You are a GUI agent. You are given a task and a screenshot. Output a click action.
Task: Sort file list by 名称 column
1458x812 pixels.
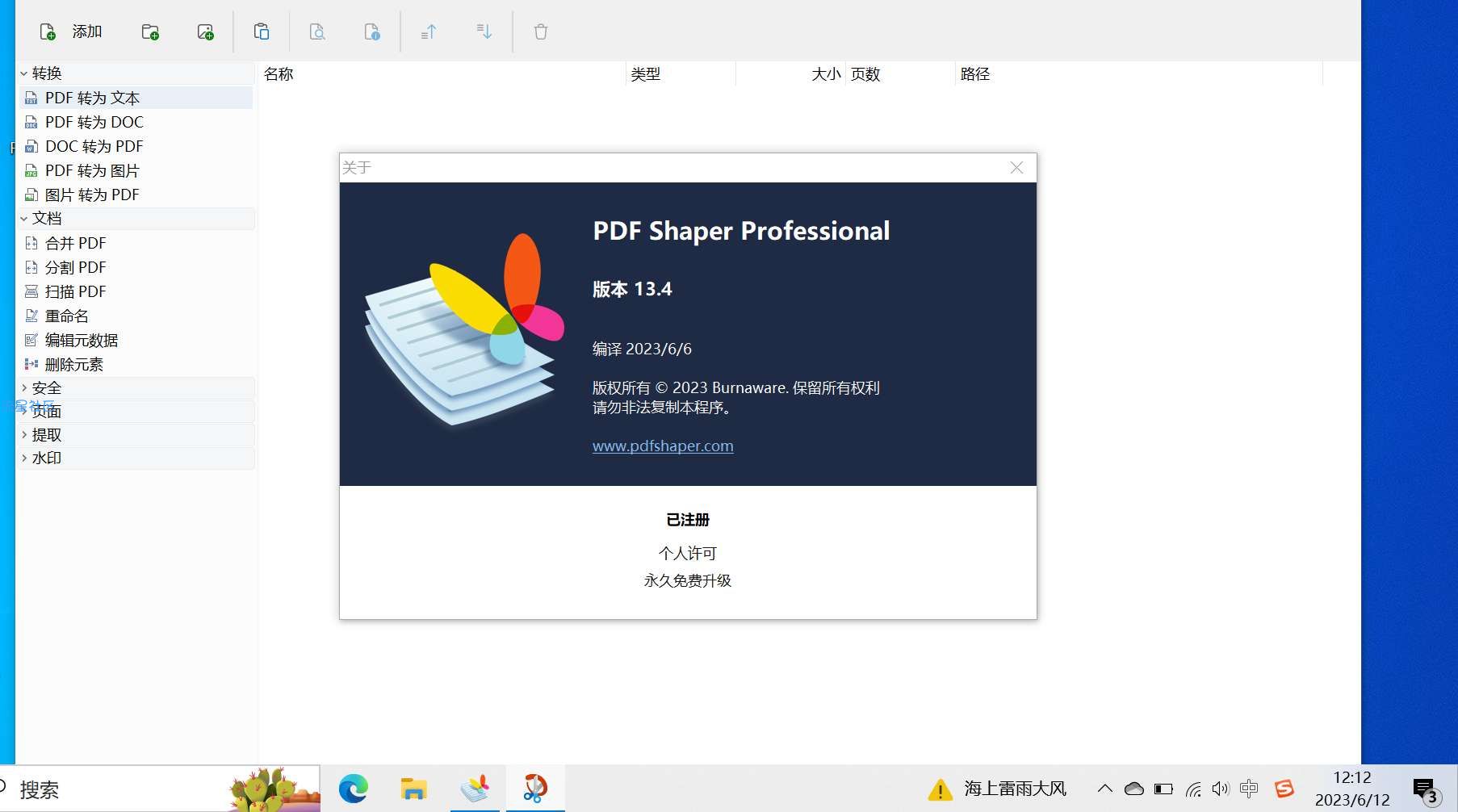click(442, 73)
